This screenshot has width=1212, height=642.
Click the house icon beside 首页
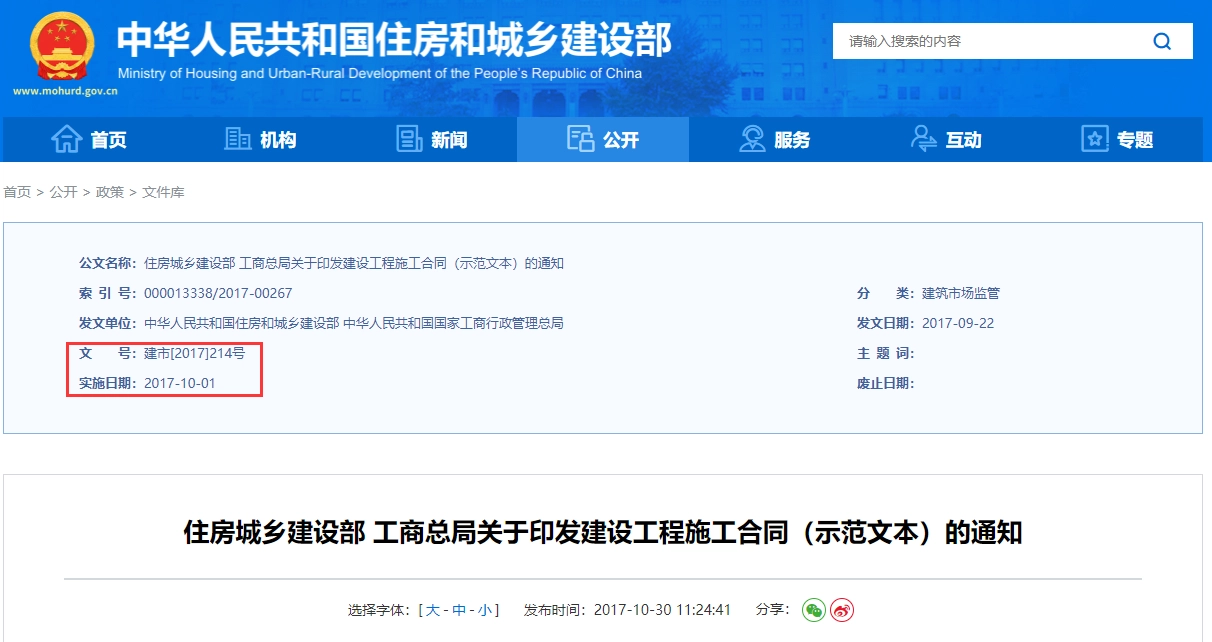click(66, 140)
